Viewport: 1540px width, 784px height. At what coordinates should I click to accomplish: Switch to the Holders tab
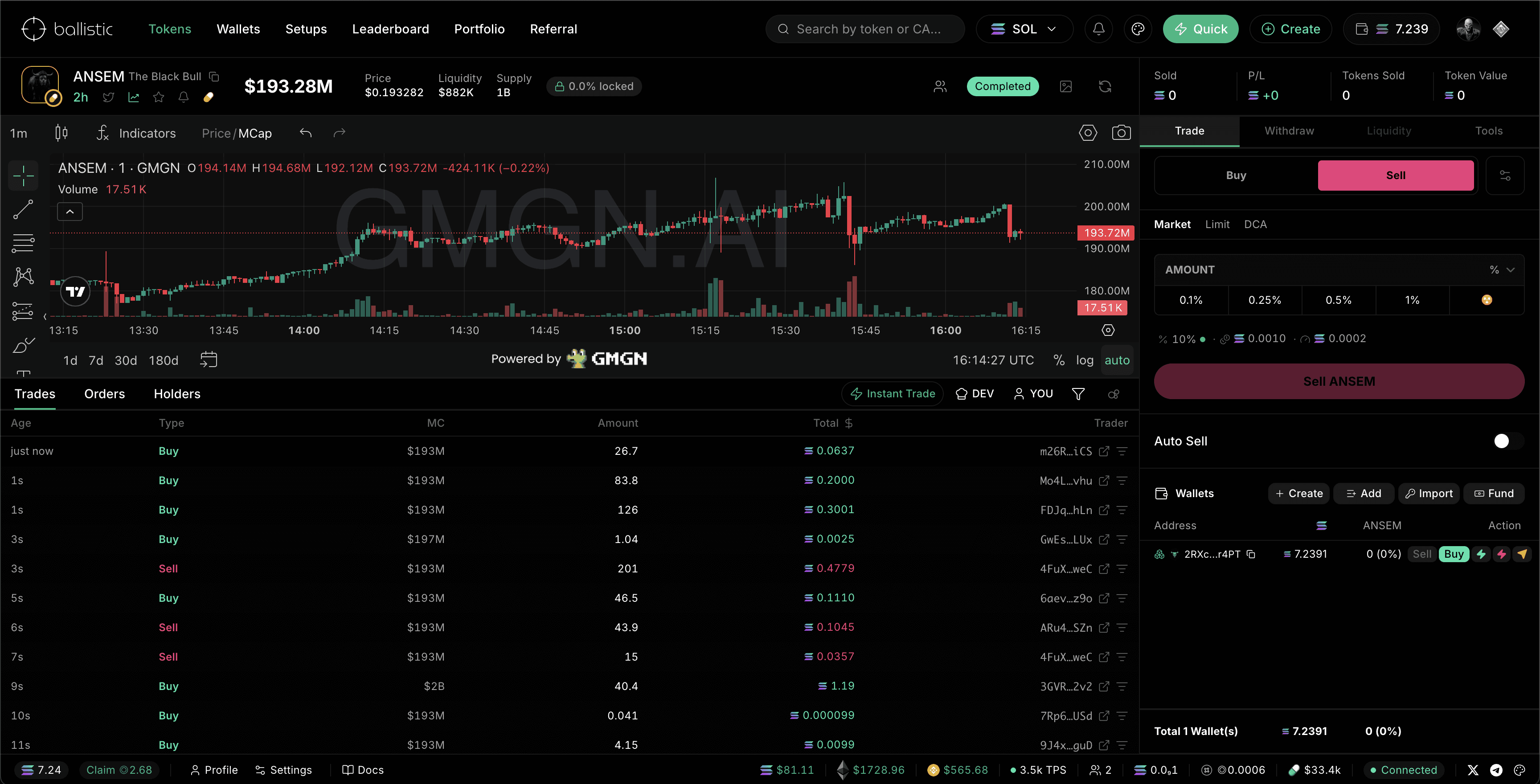[177, 394]
